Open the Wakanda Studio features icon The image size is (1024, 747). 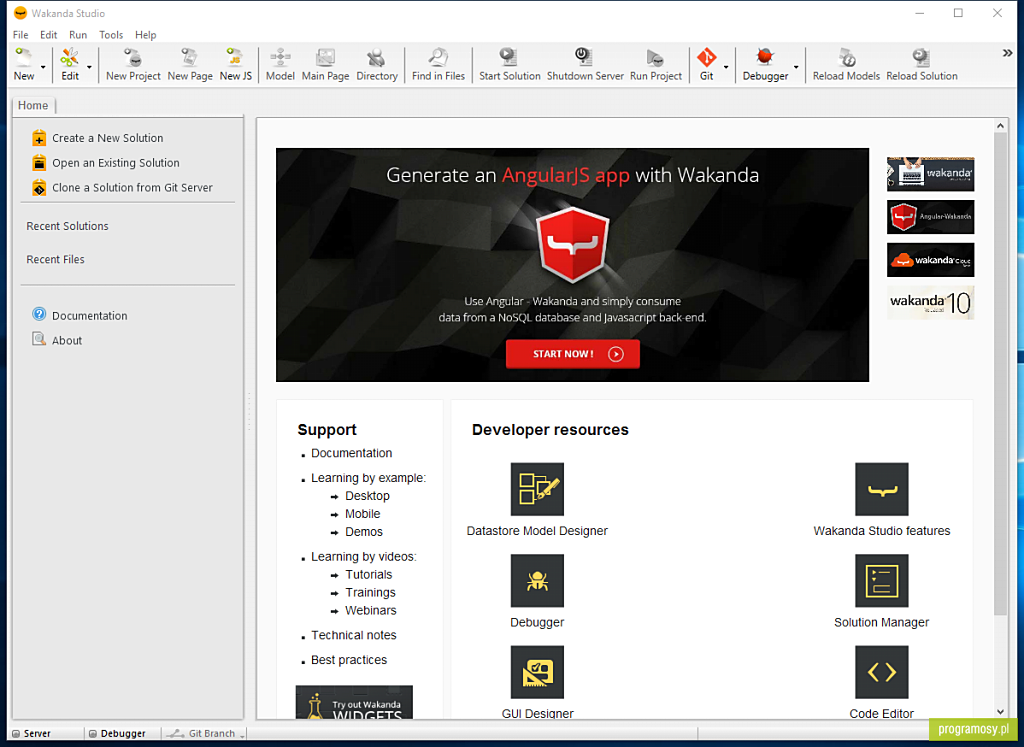[882, 489]
